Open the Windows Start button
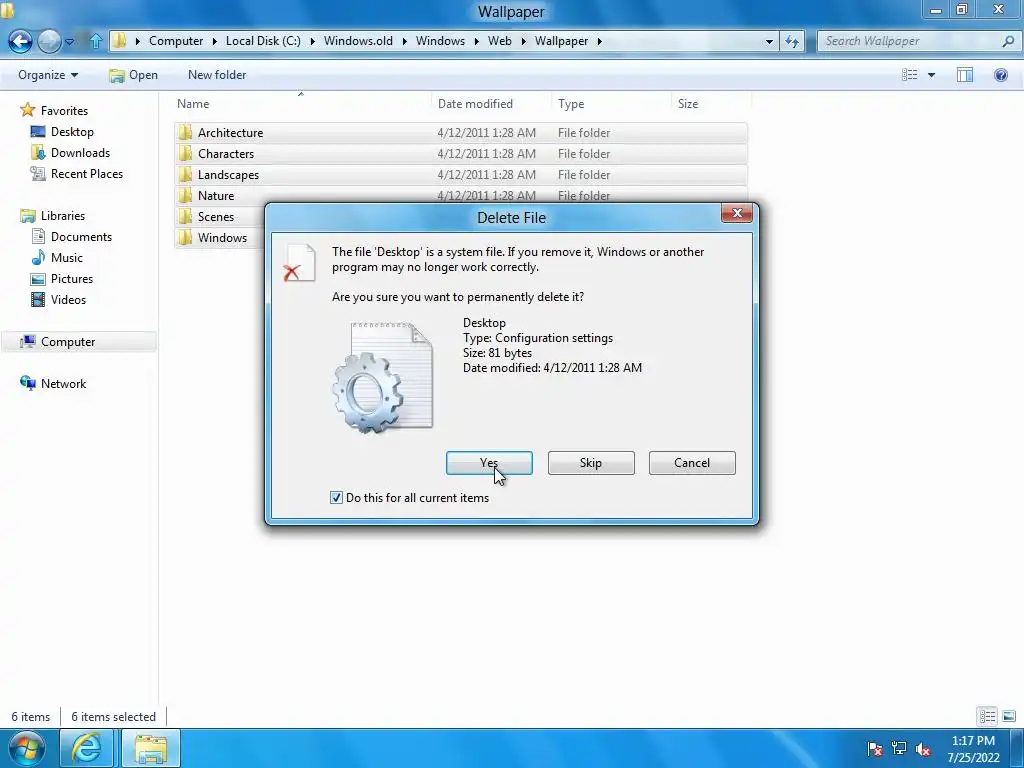The width and height of the screenshot is (1024, 768). click(x=26, y=748)
